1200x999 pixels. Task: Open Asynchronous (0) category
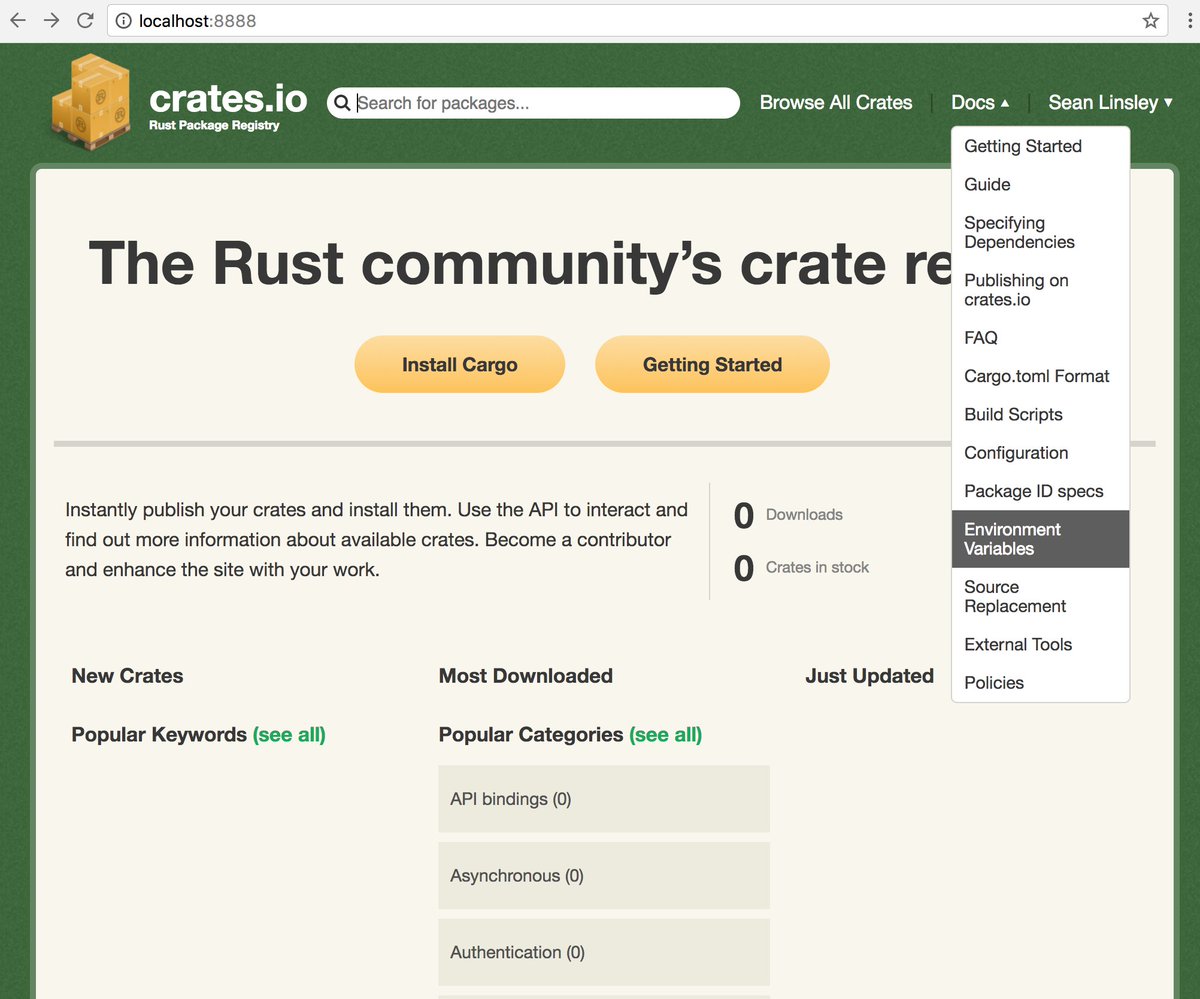click(x=604, y=876)
